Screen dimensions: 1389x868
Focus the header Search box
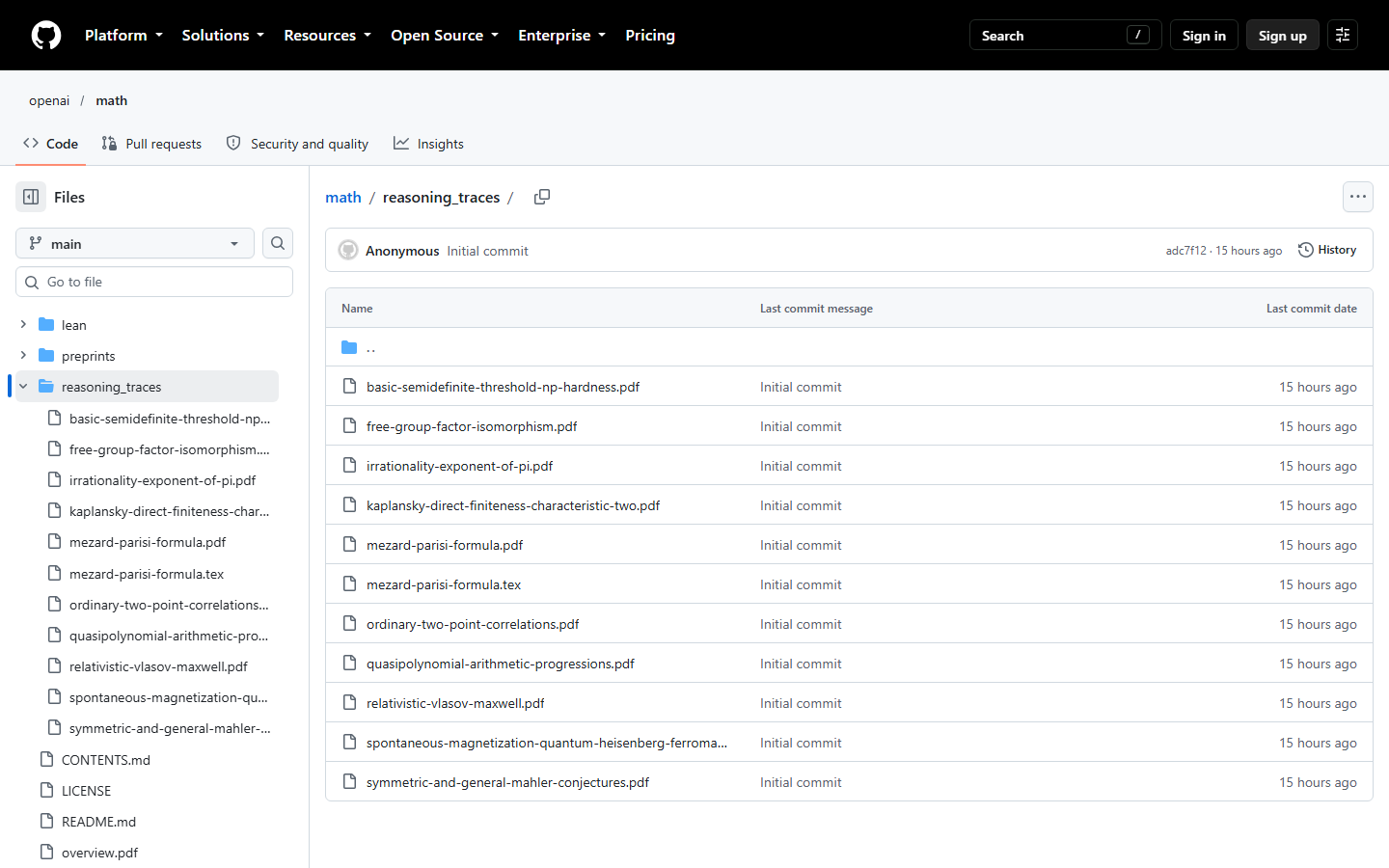pos(1065,35)
